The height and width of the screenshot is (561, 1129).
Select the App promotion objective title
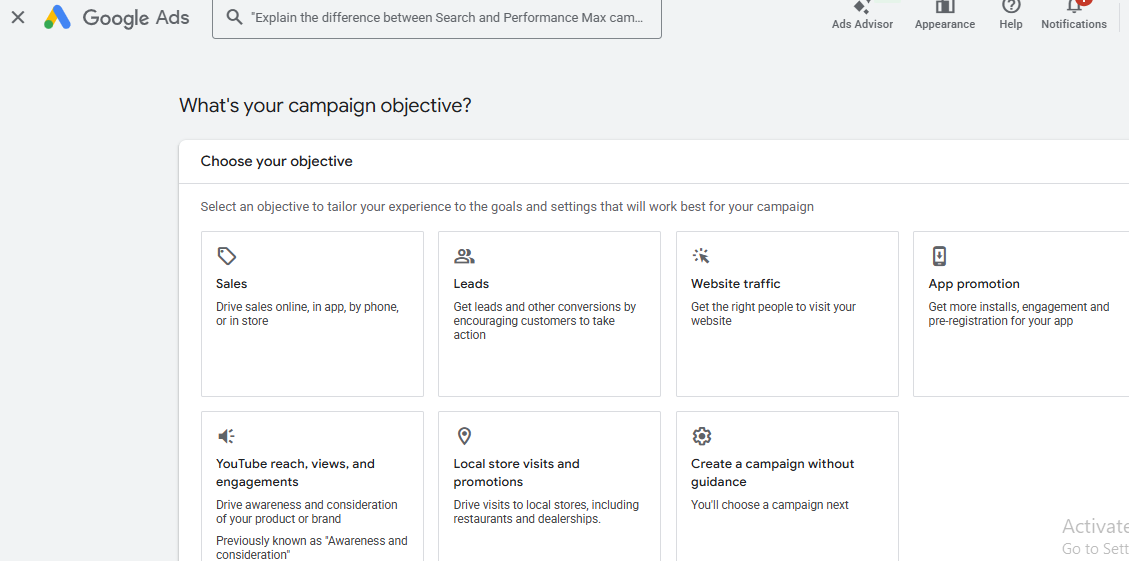click(974, 284)
